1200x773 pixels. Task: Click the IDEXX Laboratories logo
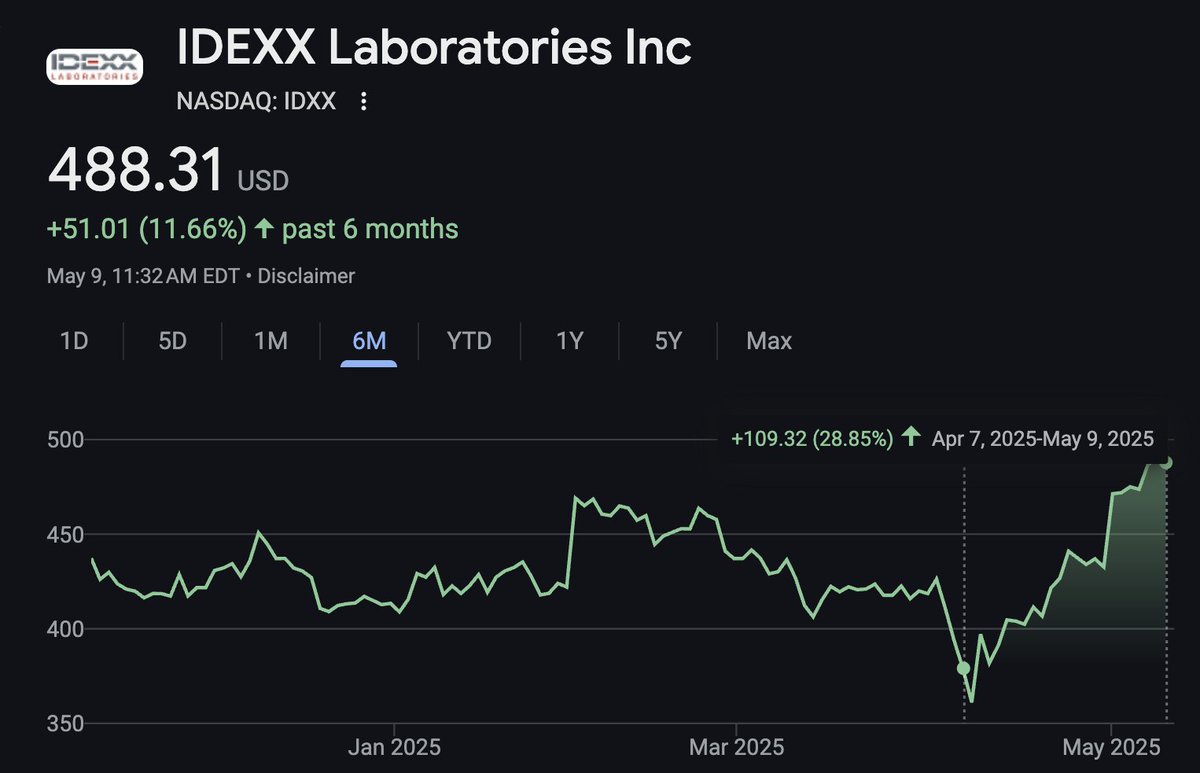[x=95, y=65]
